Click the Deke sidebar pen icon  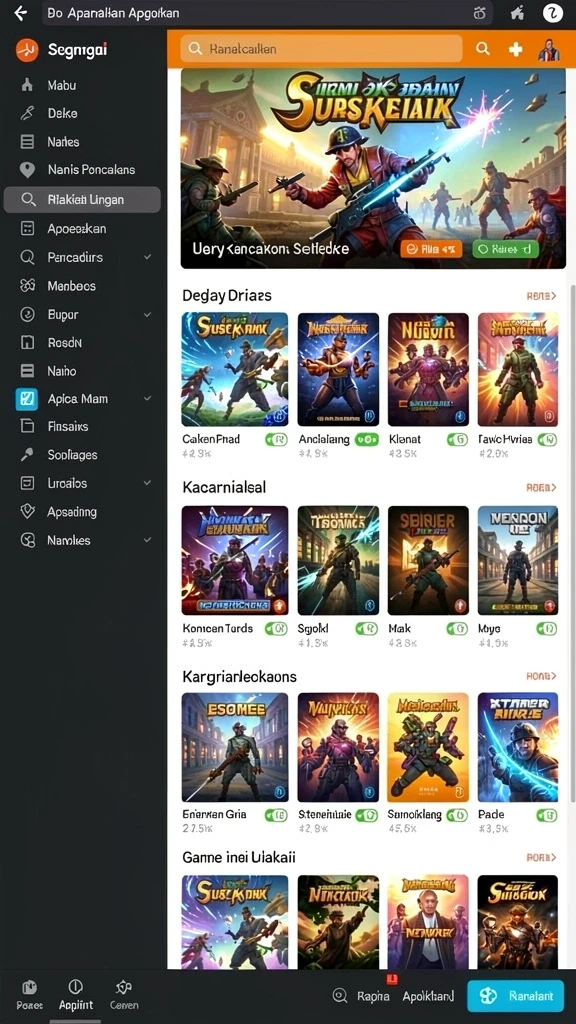pyautogui.click(x=27, y=114)
